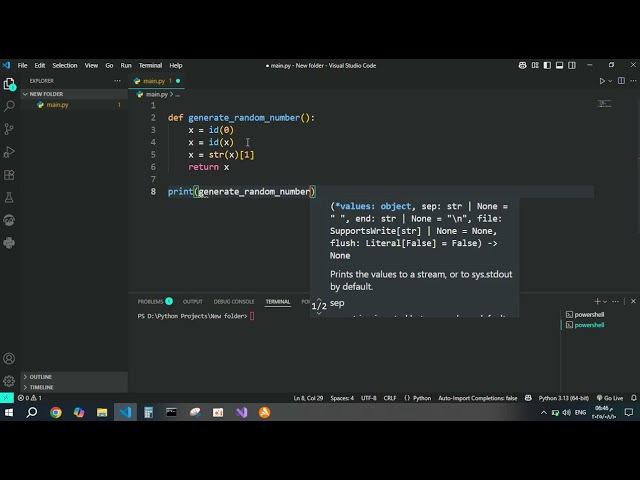
Task: Change the UTF-8 encoding
Action: coord(369,398)
